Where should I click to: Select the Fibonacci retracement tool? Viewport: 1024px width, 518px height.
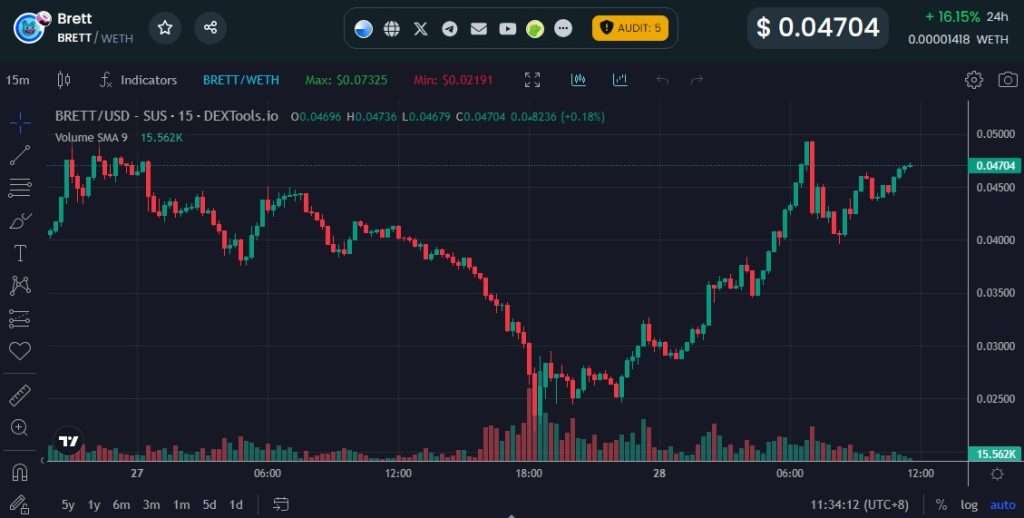20,187
